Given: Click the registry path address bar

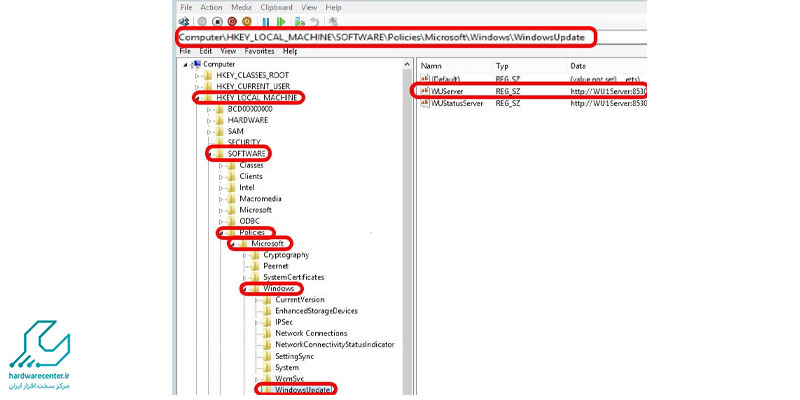Looking at the screenshot, I should tap(385, 38).
